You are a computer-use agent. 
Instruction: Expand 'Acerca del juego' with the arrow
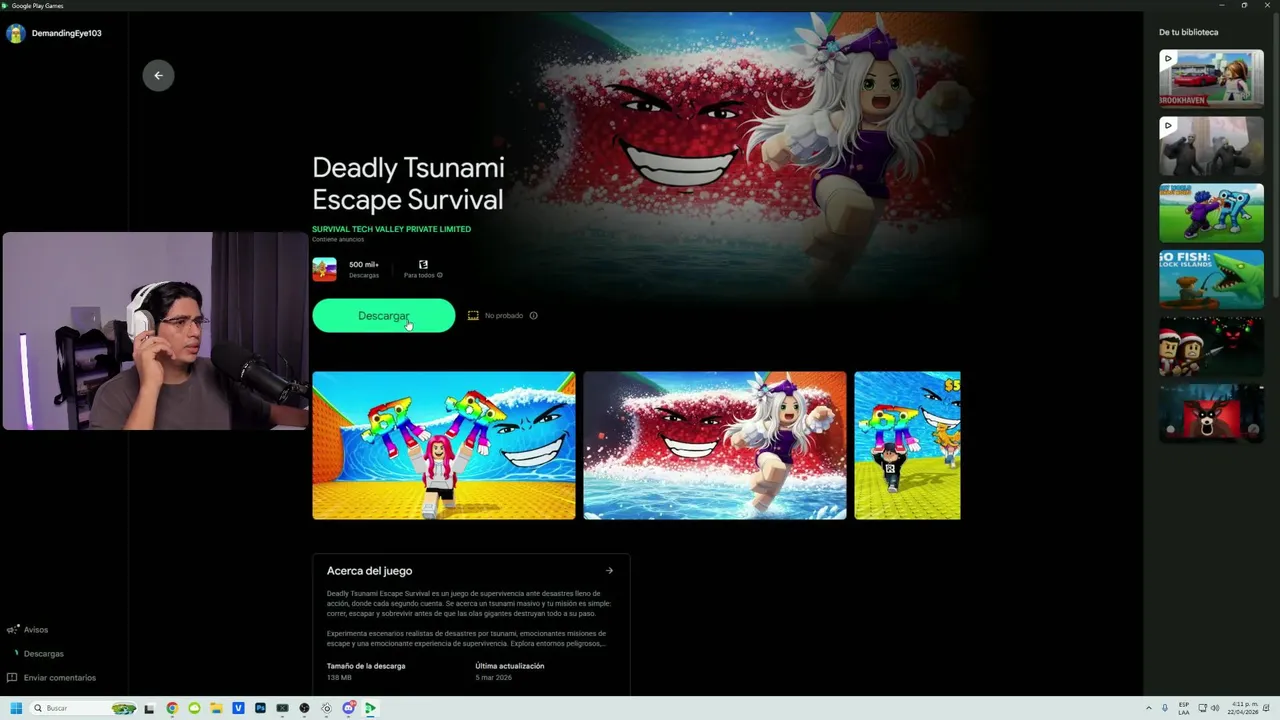609,571
